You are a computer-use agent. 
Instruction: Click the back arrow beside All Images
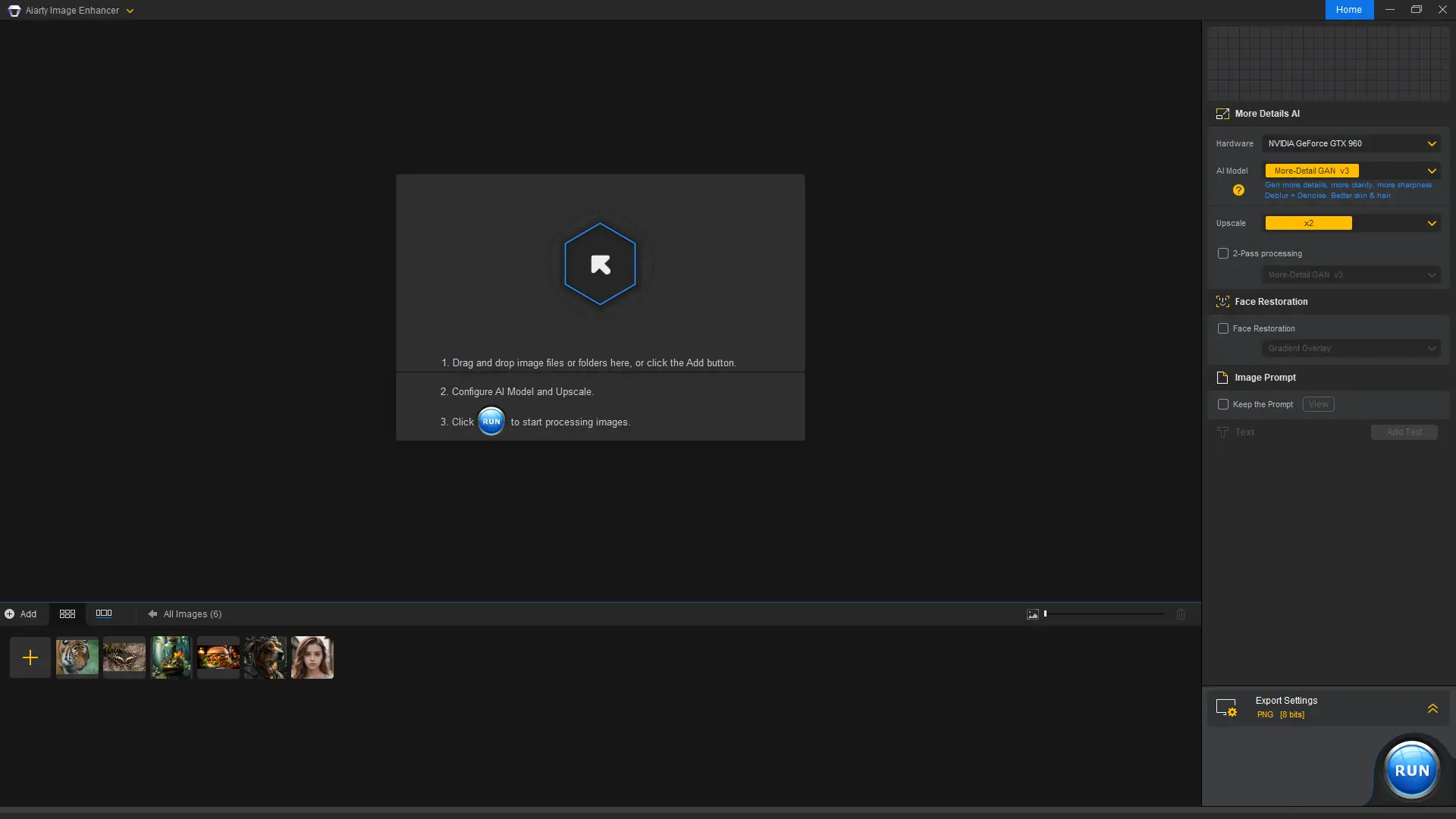(152, 614)
